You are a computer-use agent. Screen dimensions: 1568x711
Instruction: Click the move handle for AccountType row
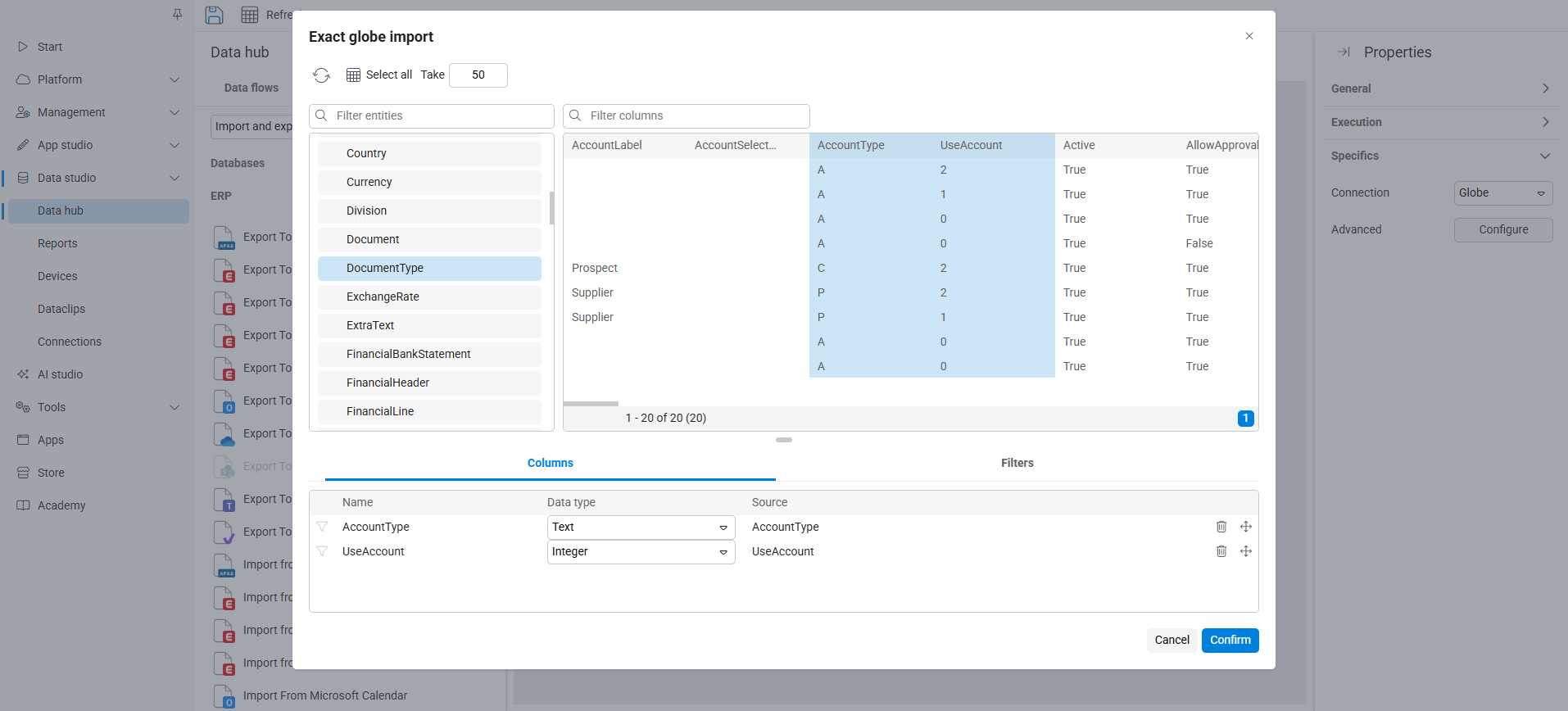click(1245, 527)
